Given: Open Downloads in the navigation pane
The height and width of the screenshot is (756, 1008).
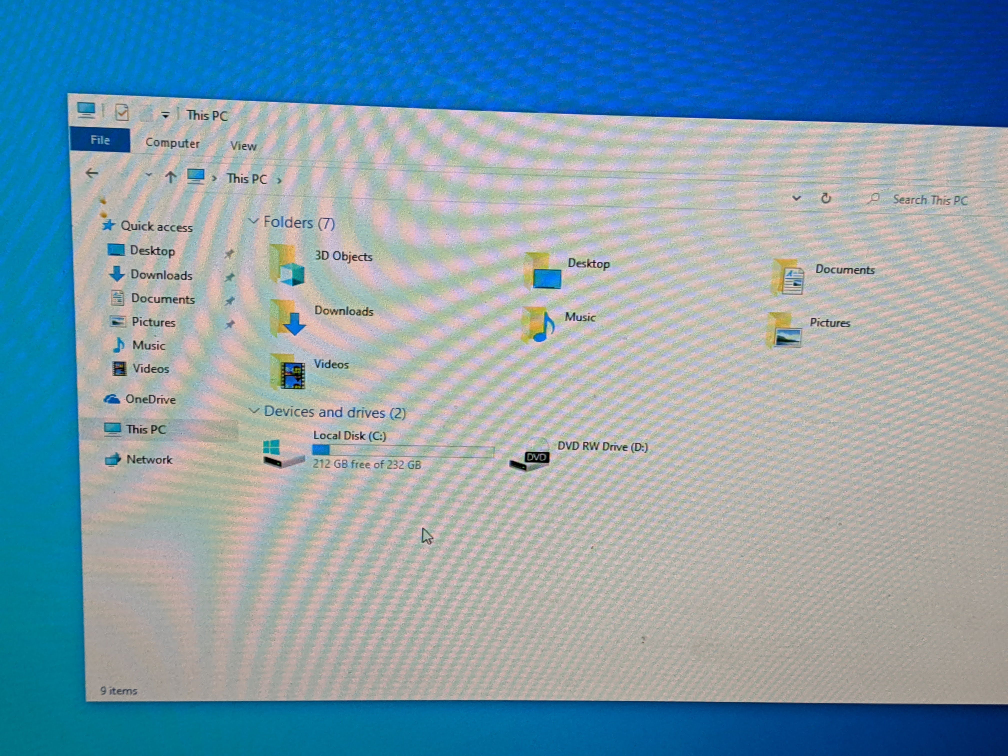Looking at the screenshot, I should coord(161,275).
